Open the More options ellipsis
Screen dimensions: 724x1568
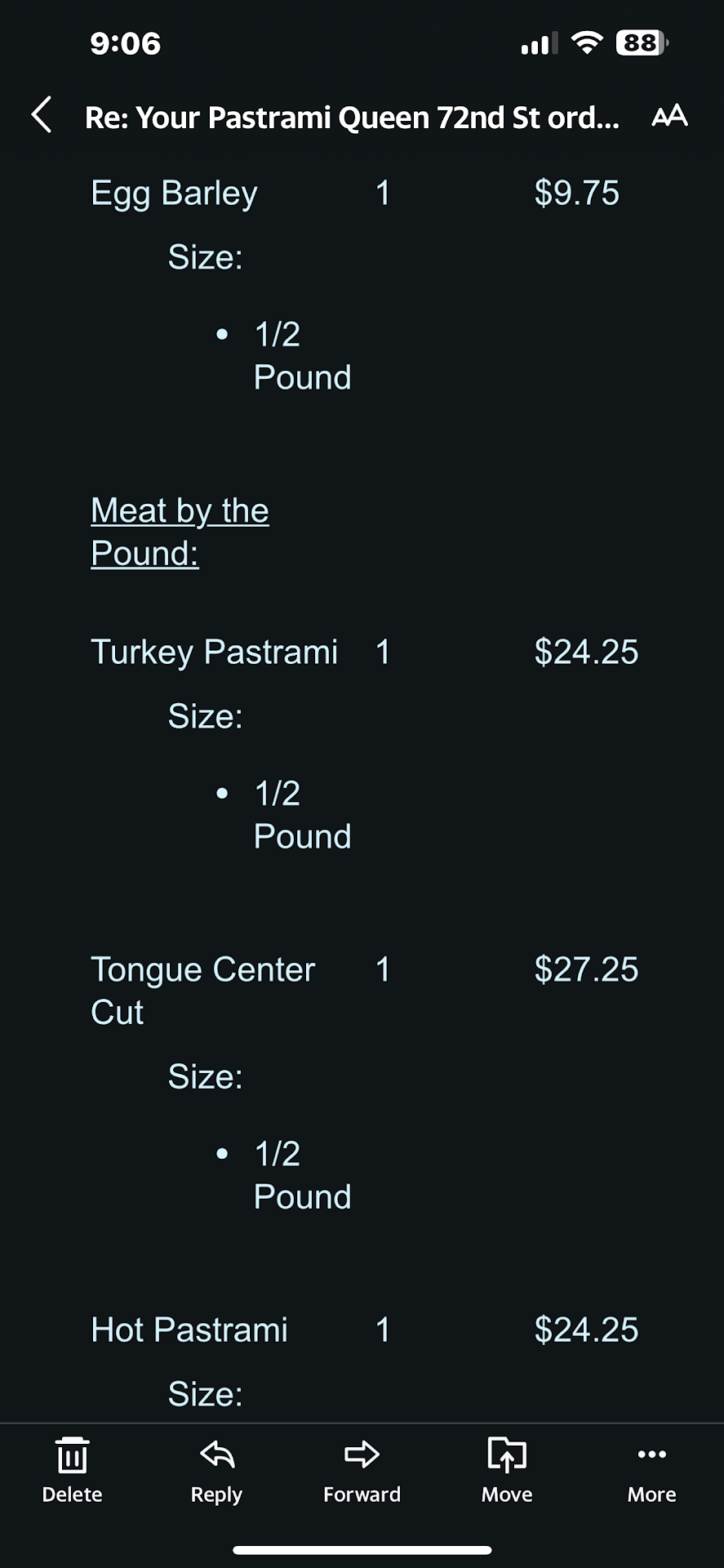point(651,1455)
